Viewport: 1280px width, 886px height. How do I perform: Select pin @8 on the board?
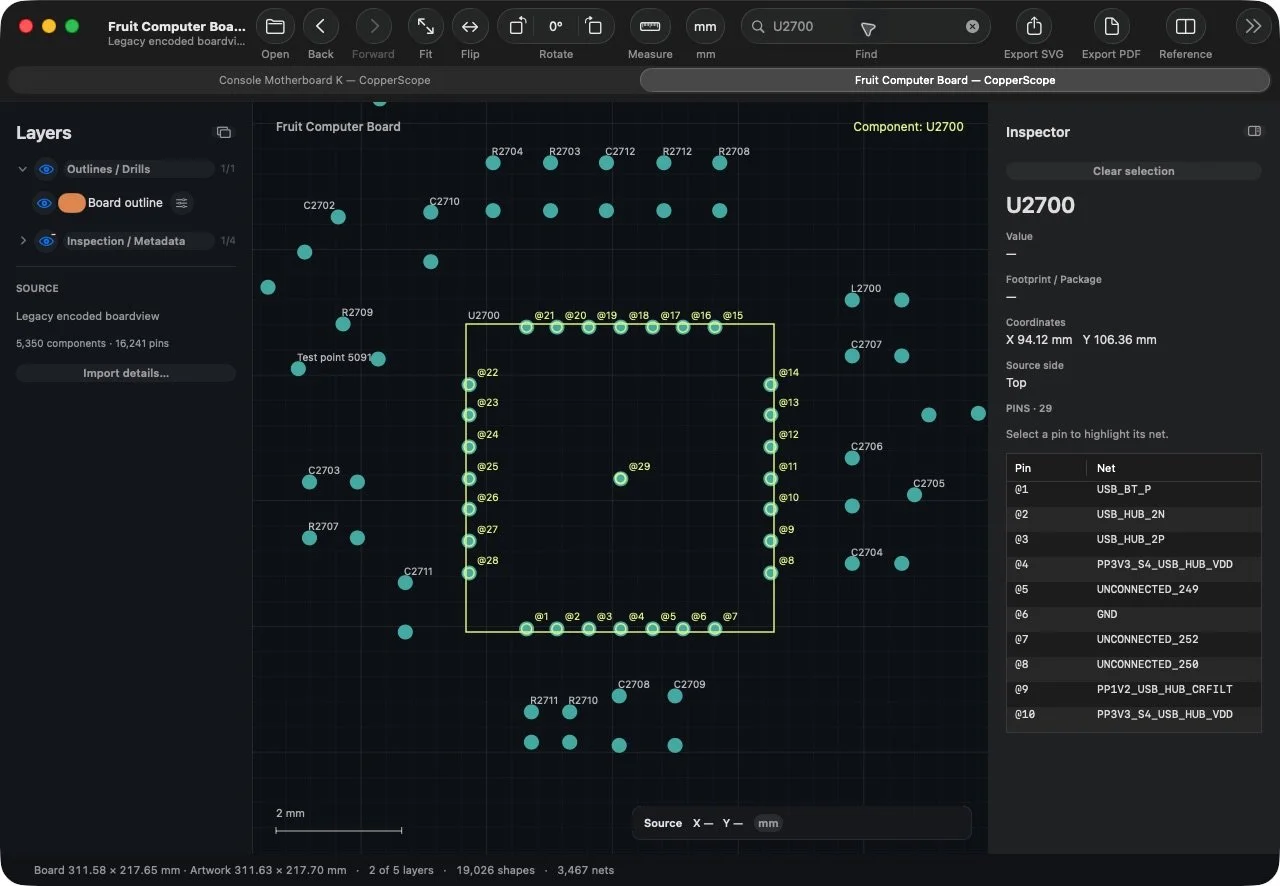click(x=770, y=573)
